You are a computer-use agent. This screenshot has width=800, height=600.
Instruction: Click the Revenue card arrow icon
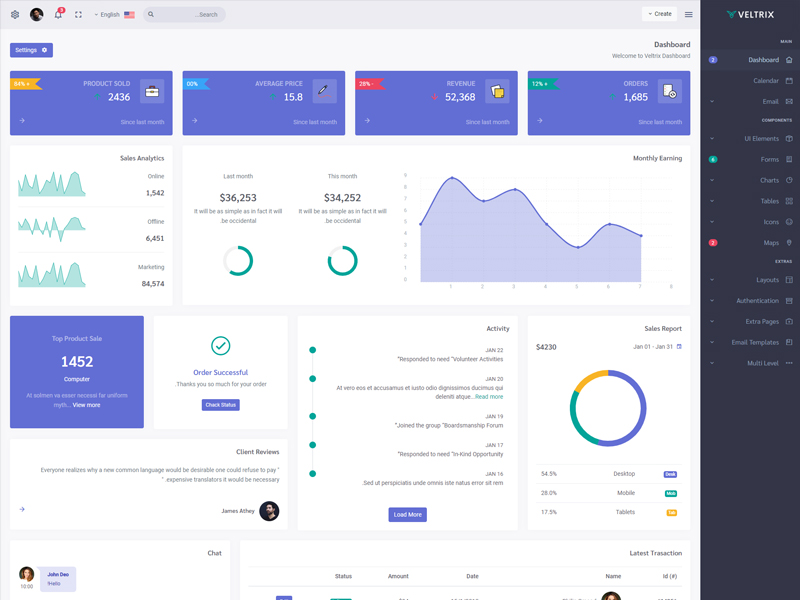[x=367, y=121]
